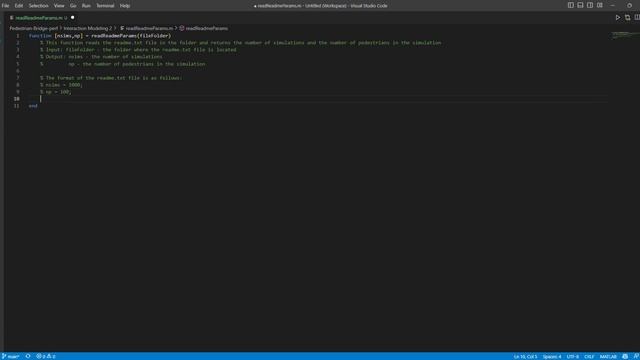Click Copilot status icon in status bar
Screen dimensions: 640x360
coord(625,356)
